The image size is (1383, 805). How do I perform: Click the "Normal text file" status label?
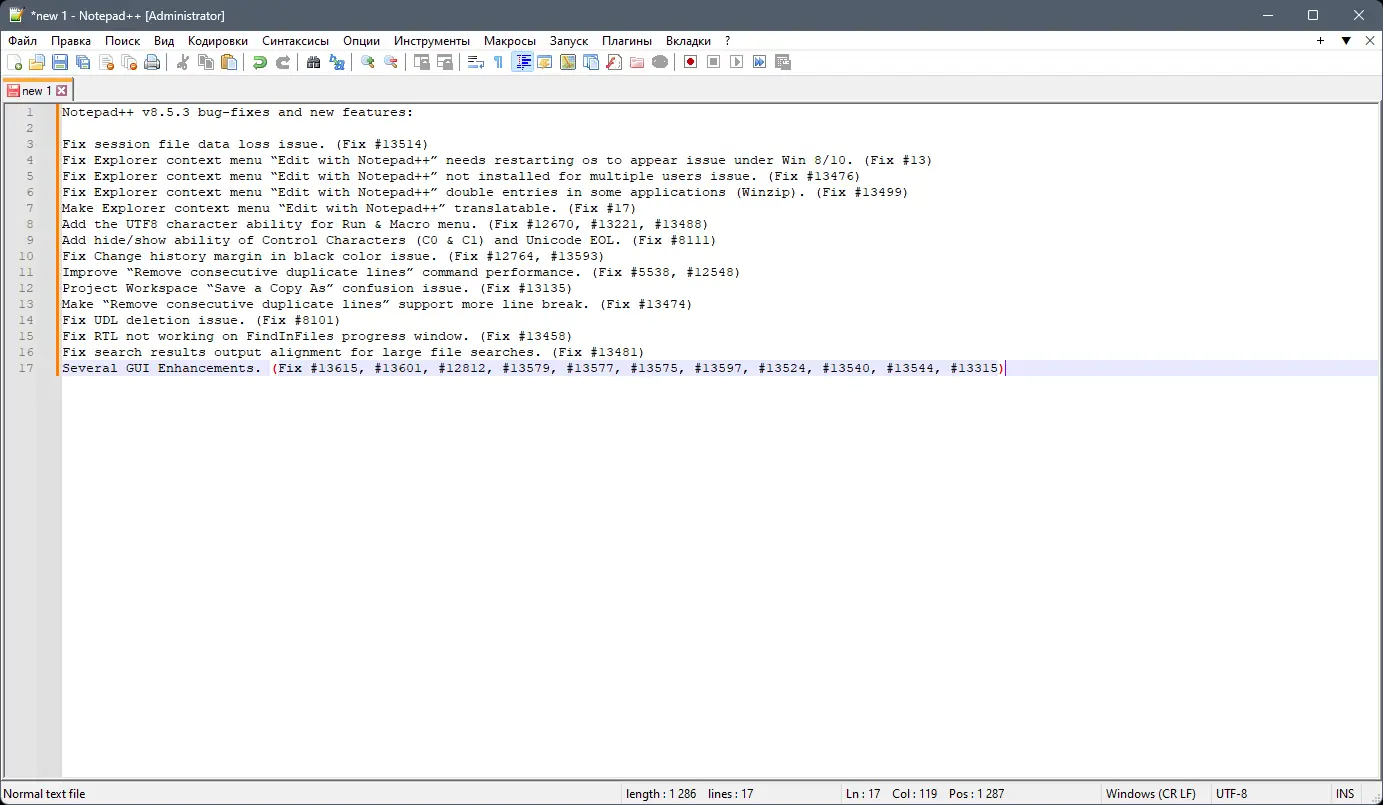tap(45, 794)
